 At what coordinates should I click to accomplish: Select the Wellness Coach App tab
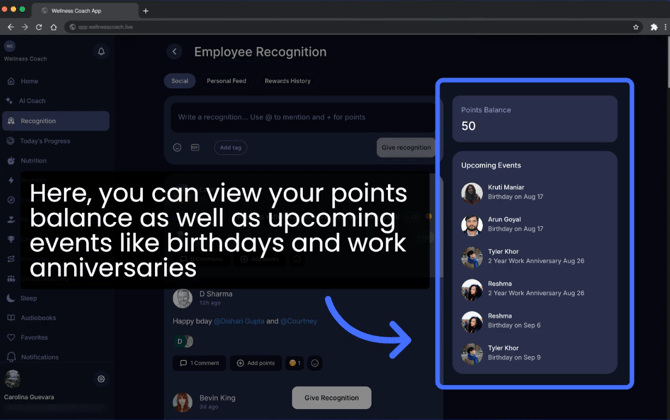[85, 11]
